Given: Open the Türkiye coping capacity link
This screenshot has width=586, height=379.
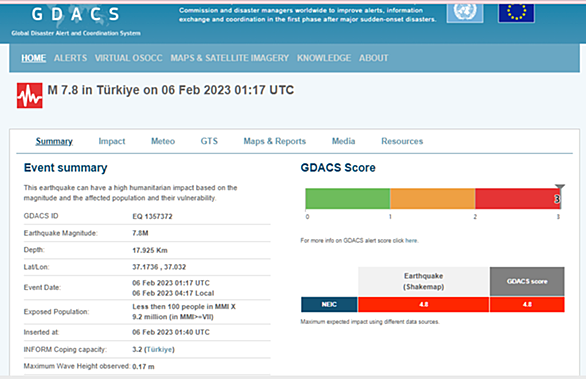Looking at the screenshot, I should coord(159,349).
